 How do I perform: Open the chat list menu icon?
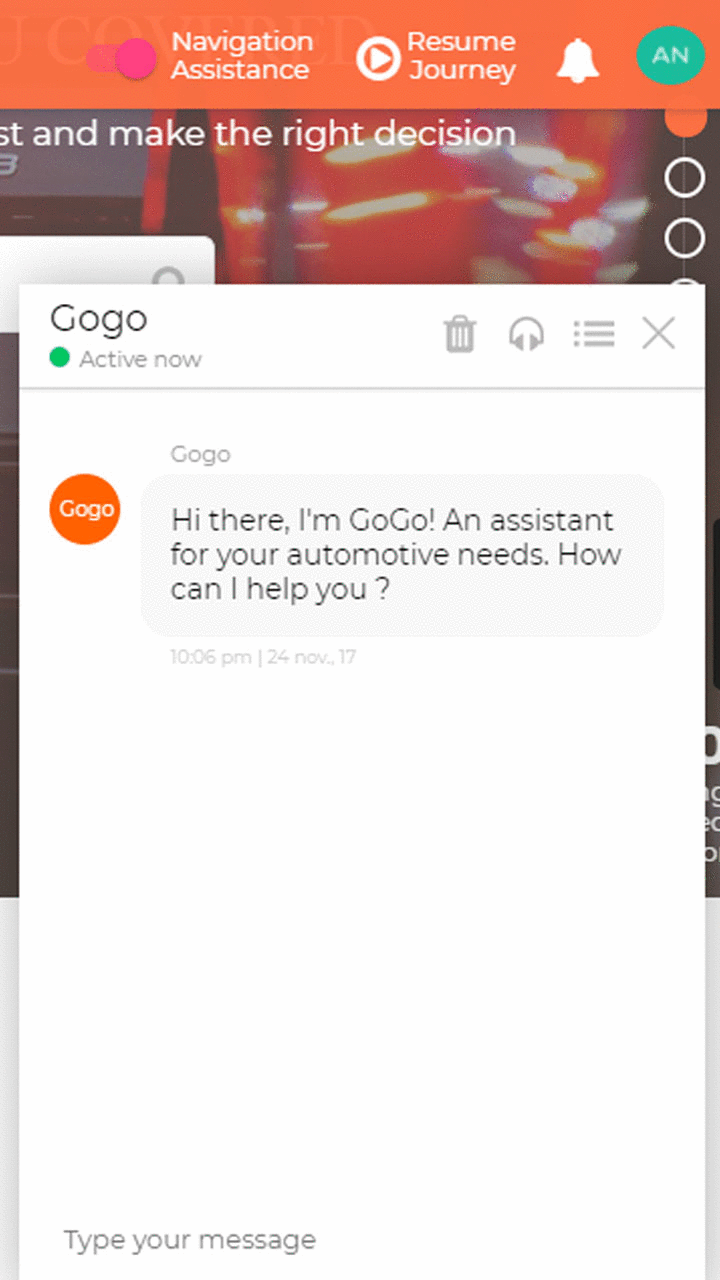(594, 334)
